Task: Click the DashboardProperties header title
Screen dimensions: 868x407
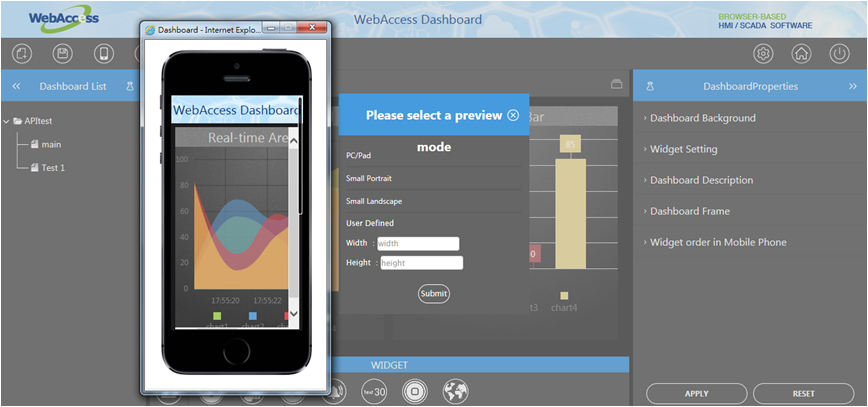Action: coord(751,86)
